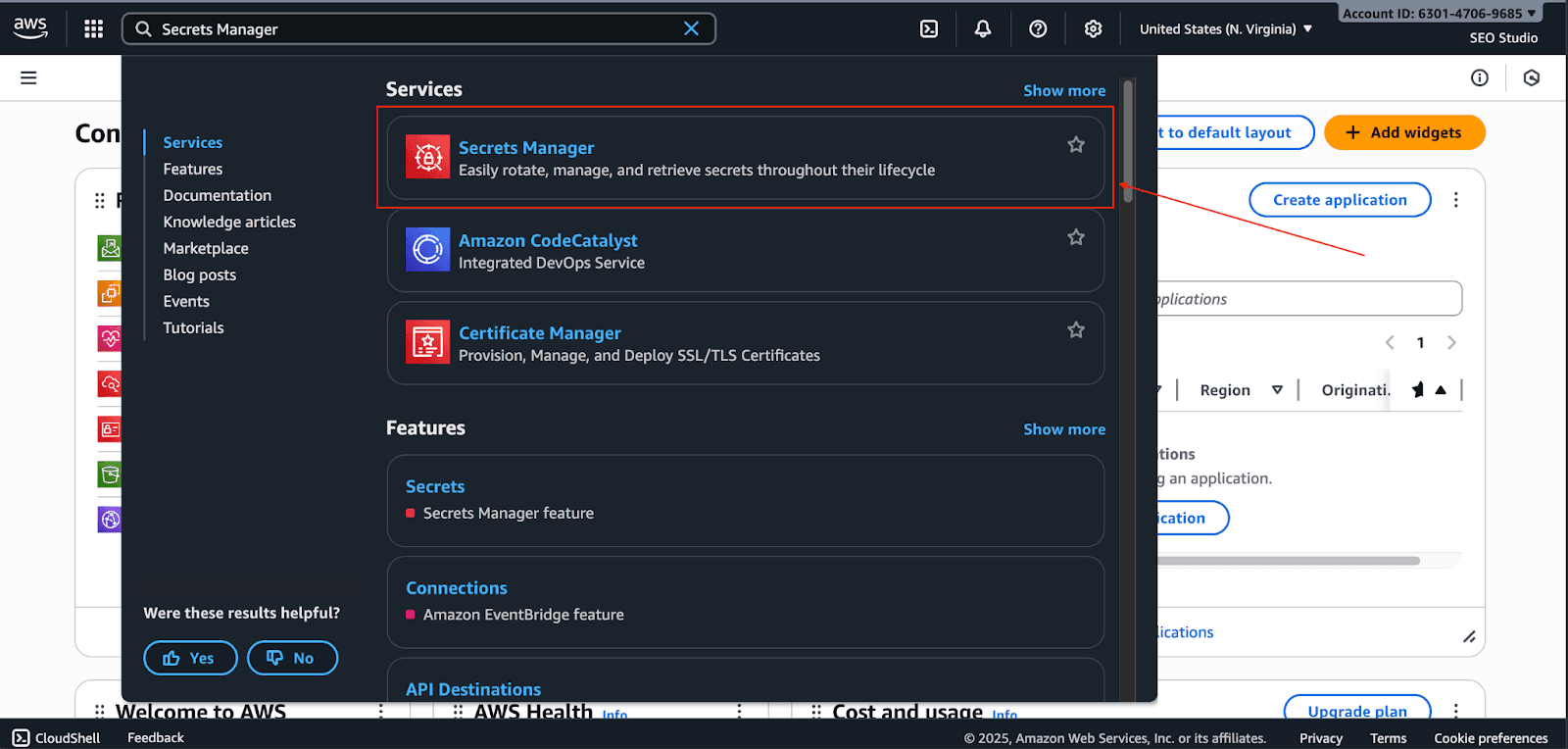Select Tutorials filter
This screenshot has width=1568, height=749.
pos(193,327)
